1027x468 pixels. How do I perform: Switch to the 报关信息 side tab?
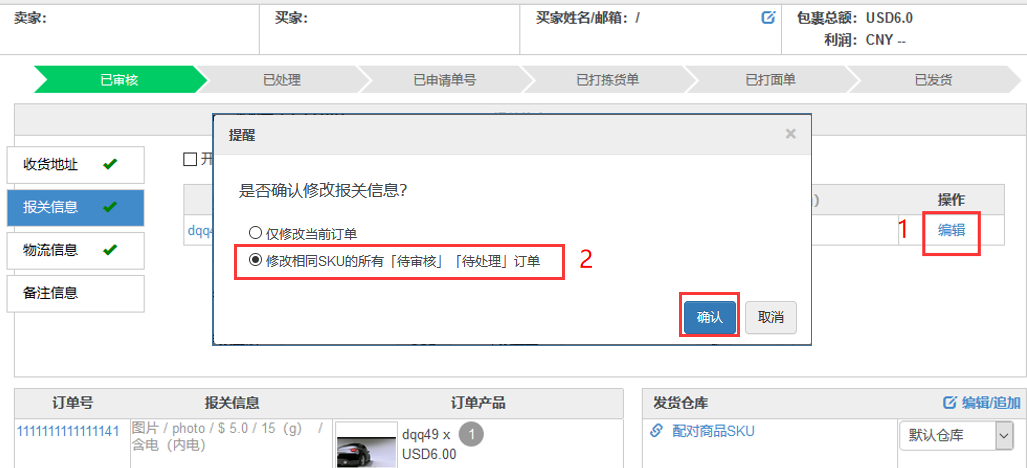[x=75, y=207]
